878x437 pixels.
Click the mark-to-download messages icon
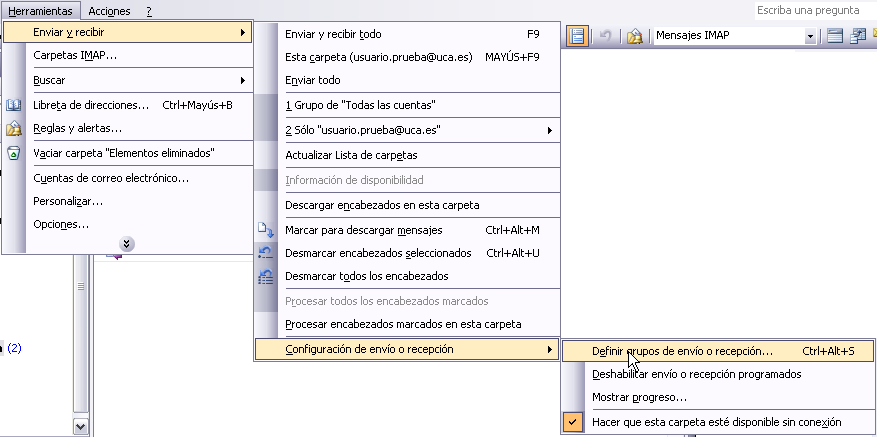tap(265, 230)
